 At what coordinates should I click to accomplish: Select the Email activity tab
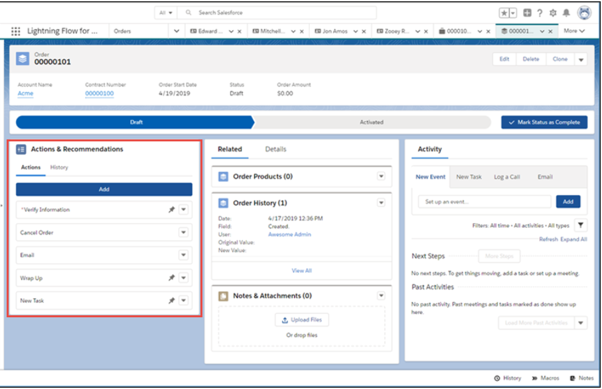point(545,177)
